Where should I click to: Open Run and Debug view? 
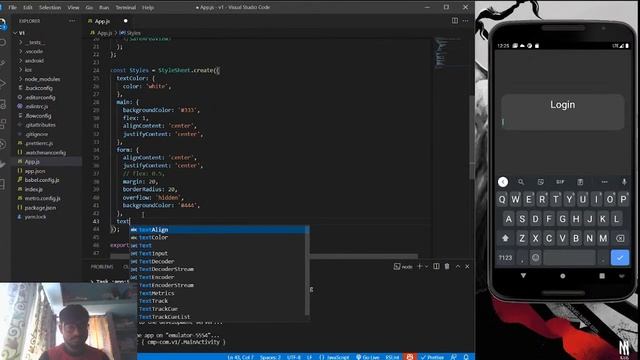tap(3, 84)
